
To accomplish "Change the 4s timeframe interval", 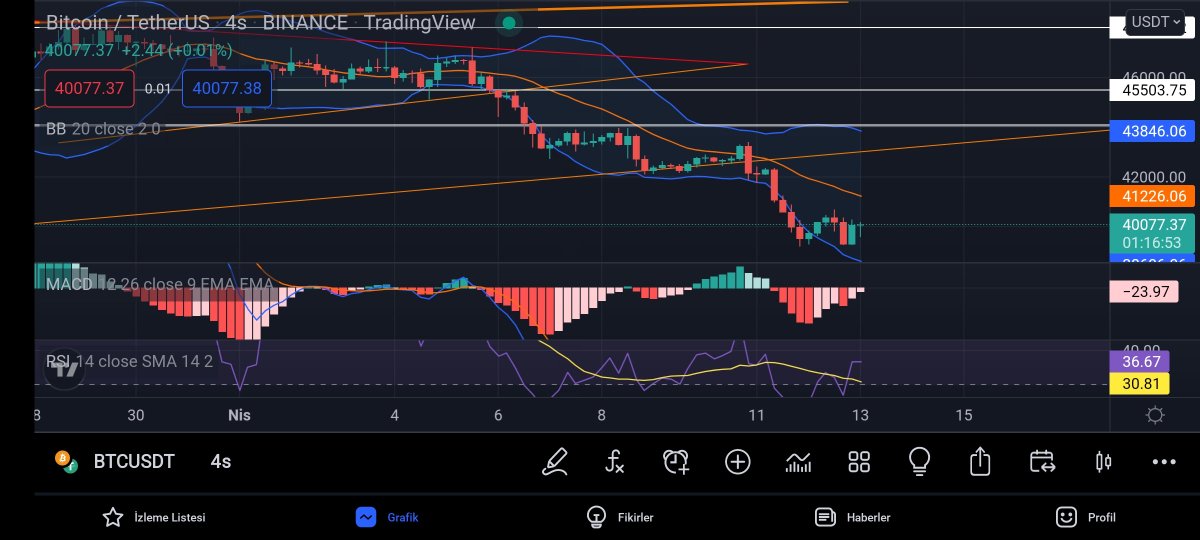I will [221, 461].
